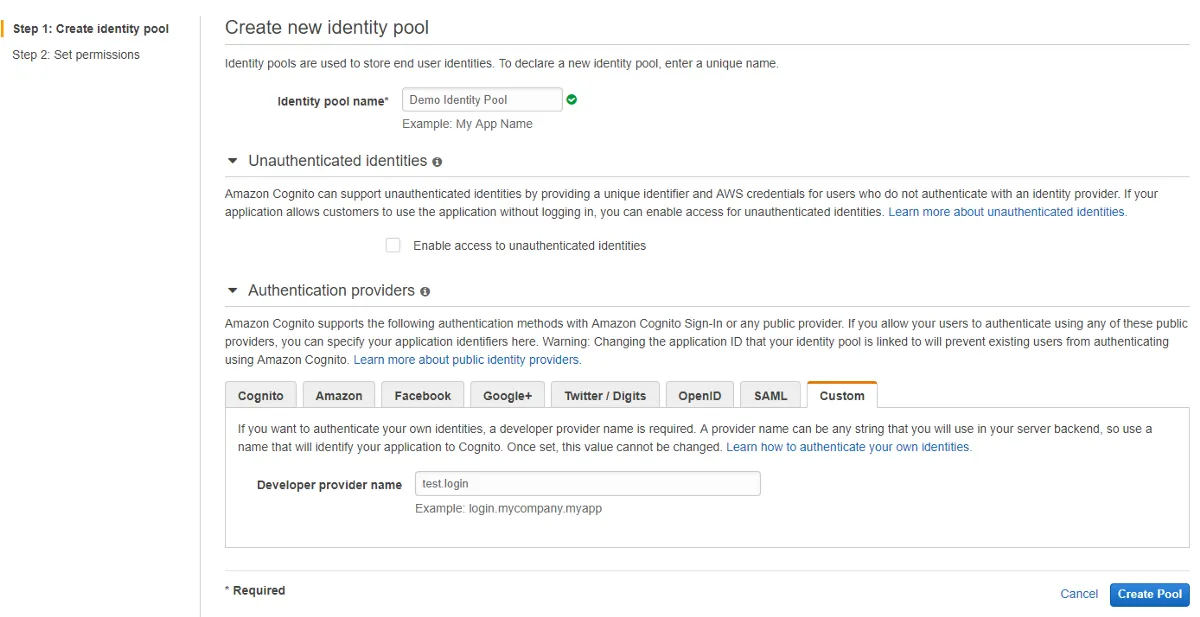Click the Create Pool button
Screen dimensions: 1200x617
pyautogui.click(x=1149, y=593)
